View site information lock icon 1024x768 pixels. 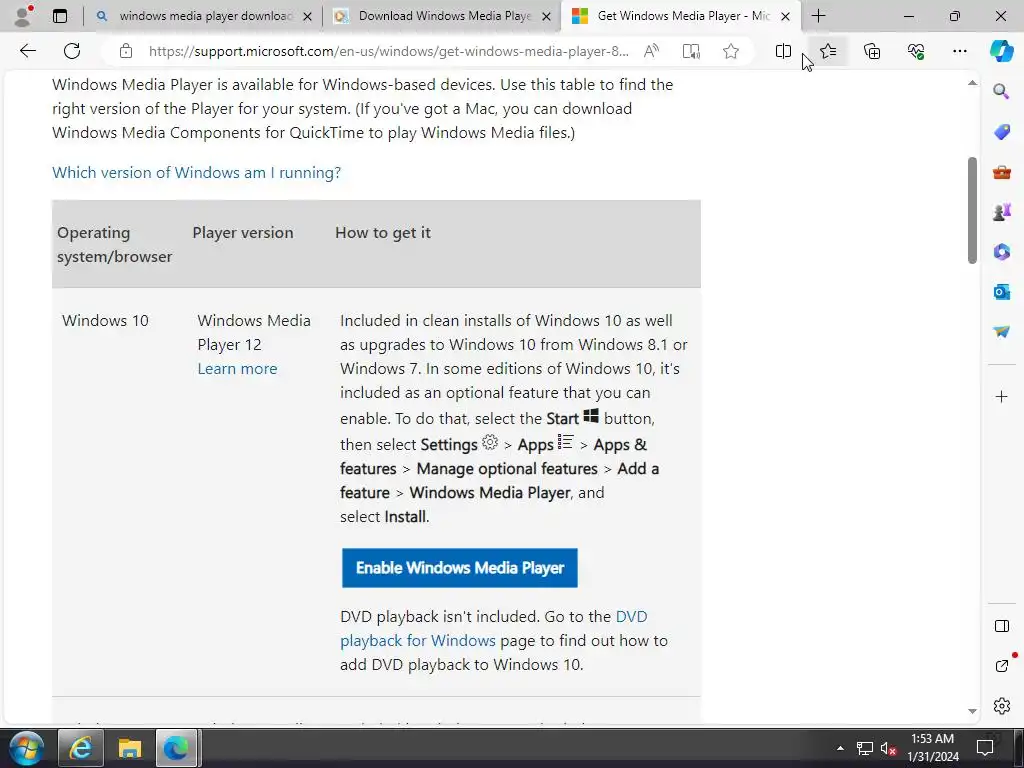[126, 51]
